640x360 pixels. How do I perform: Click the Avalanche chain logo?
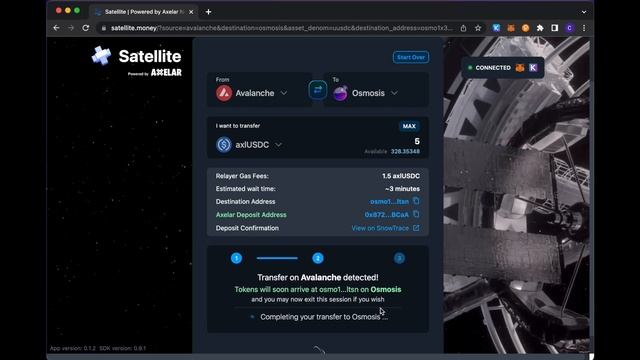click(x=224, y=93)
